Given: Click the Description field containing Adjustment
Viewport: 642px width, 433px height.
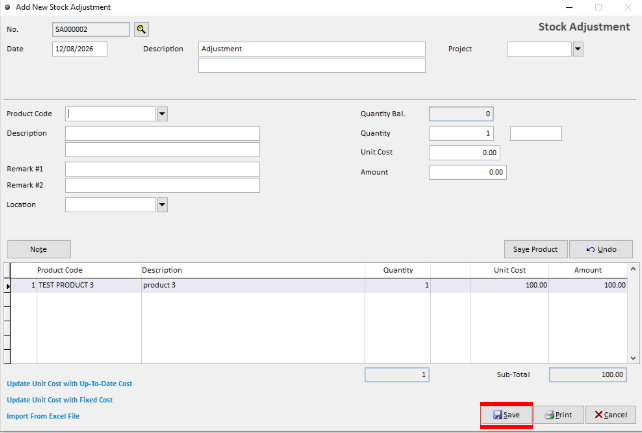Looking at the screenshot, I should [x=312, y=49].
